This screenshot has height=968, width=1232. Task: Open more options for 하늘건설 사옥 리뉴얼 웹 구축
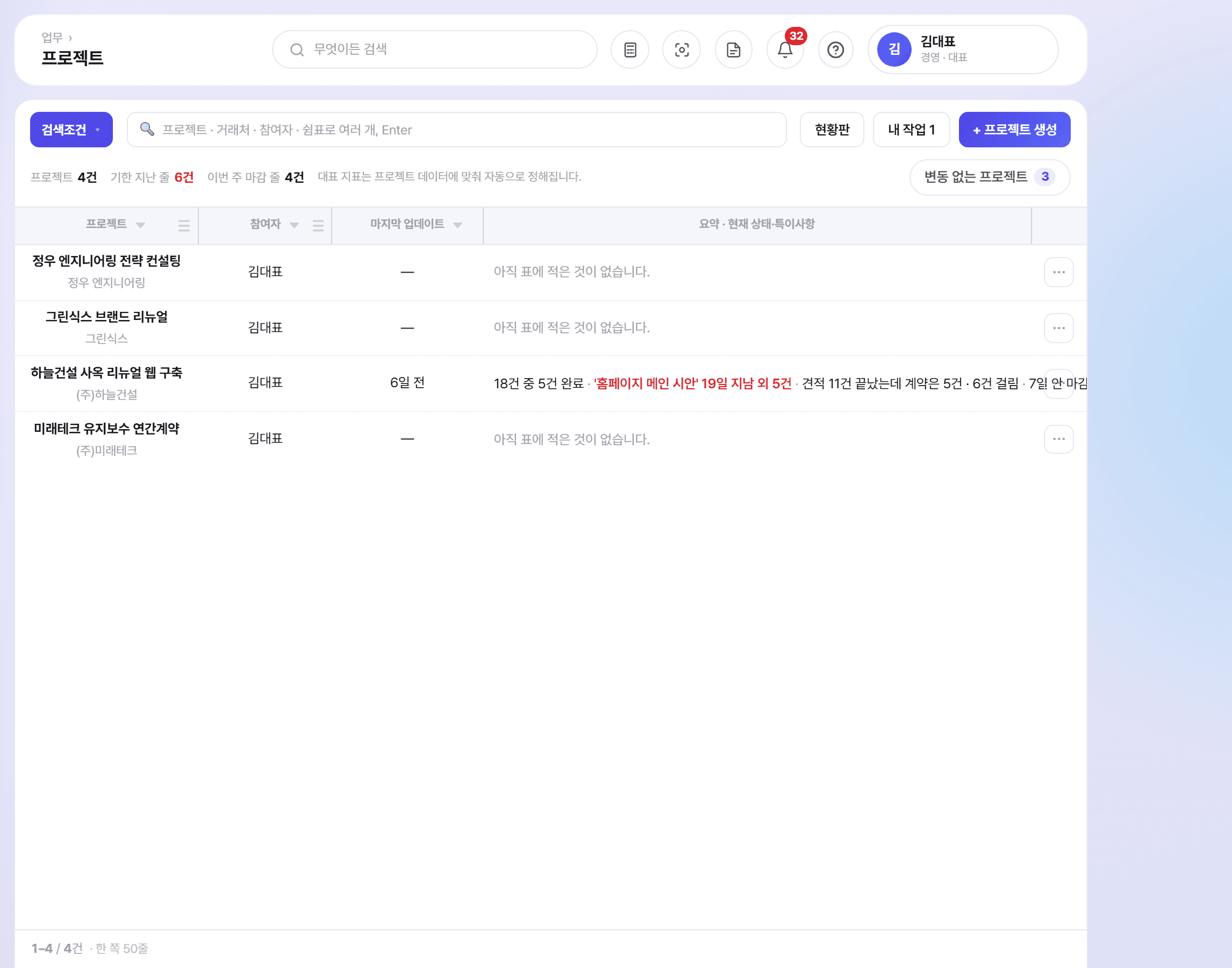pos(1058,383)
